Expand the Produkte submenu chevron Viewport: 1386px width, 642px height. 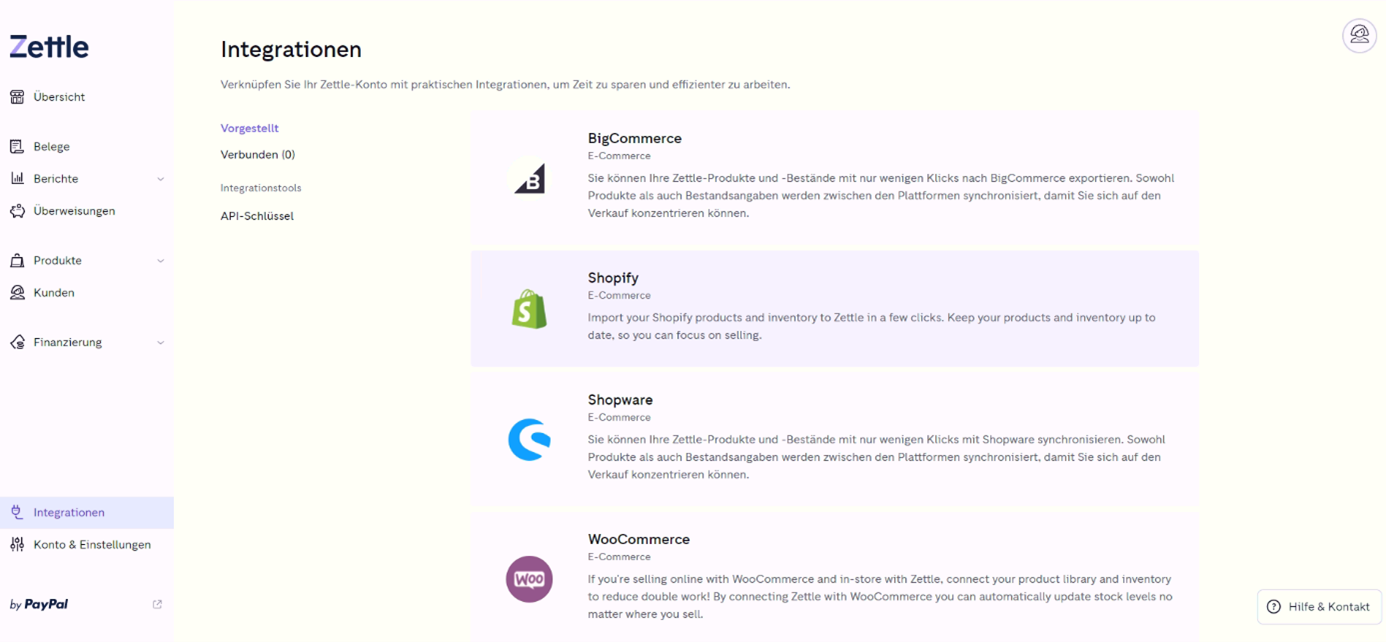160,261
